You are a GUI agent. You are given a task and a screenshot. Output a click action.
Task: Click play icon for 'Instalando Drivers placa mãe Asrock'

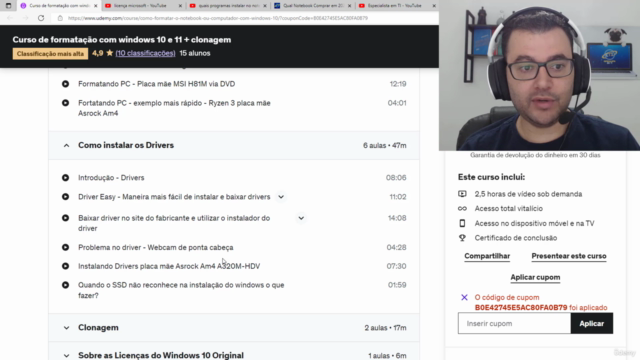[65, 266]
